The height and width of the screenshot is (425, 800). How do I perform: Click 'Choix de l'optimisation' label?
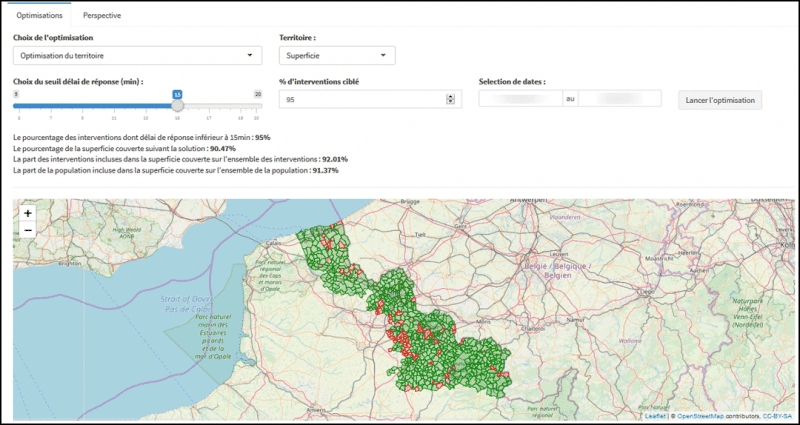point(53,38)
